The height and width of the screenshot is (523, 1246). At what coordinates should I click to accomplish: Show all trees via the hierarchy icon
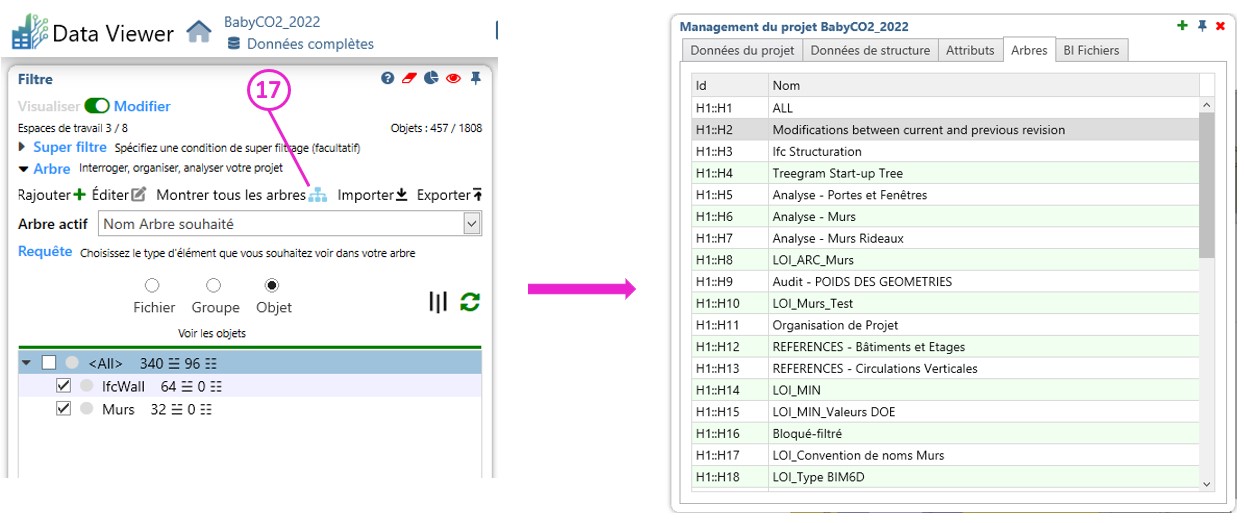pyautogui.click(x=318, y=196)
